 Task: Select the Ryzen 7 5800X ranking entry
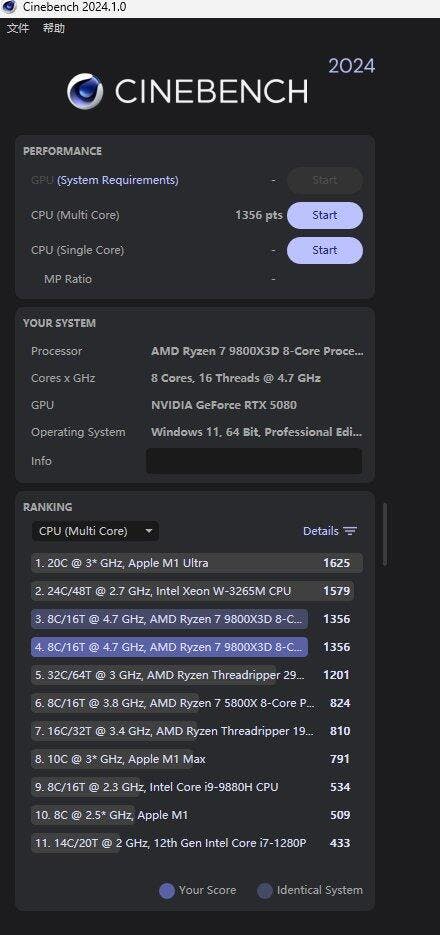[197, 703]
